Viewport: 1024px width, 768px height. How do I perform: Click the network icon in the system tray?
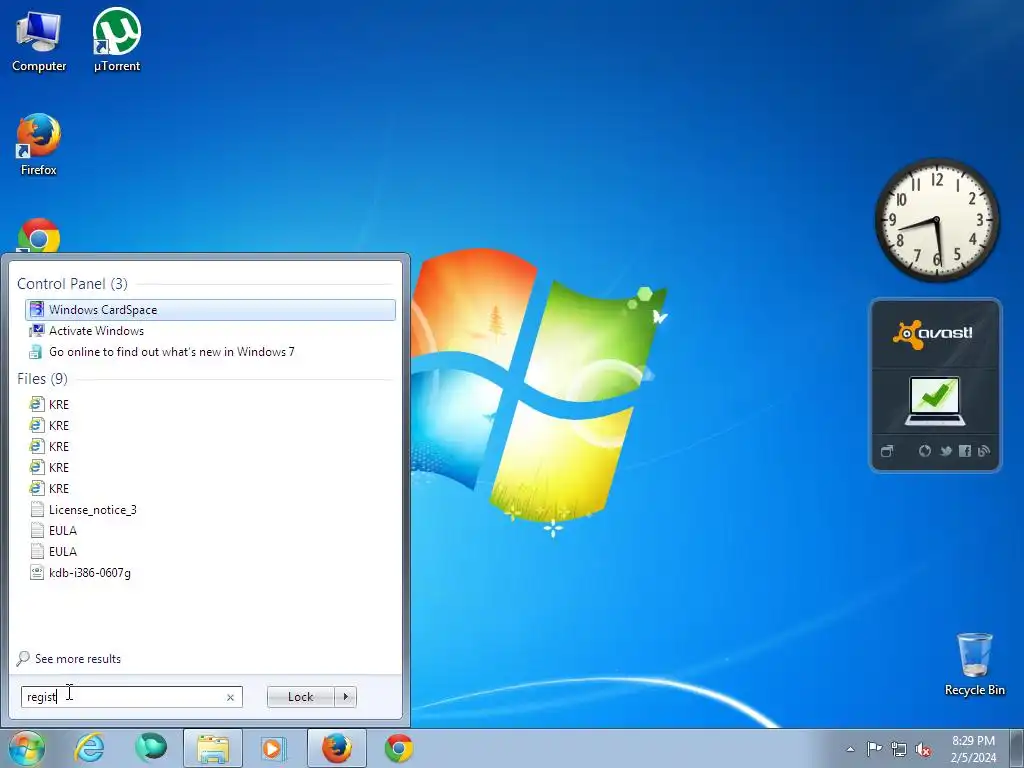point(899,749)
